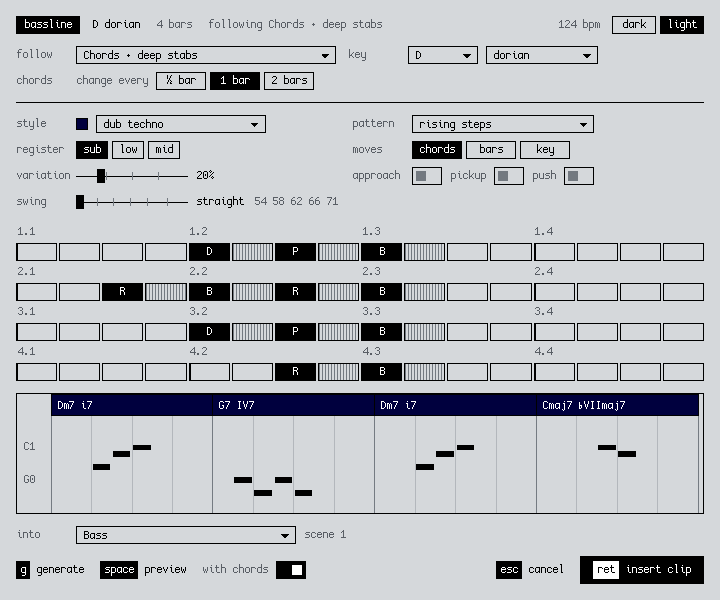Activate the first empty step under 1.1

[37, 252]
